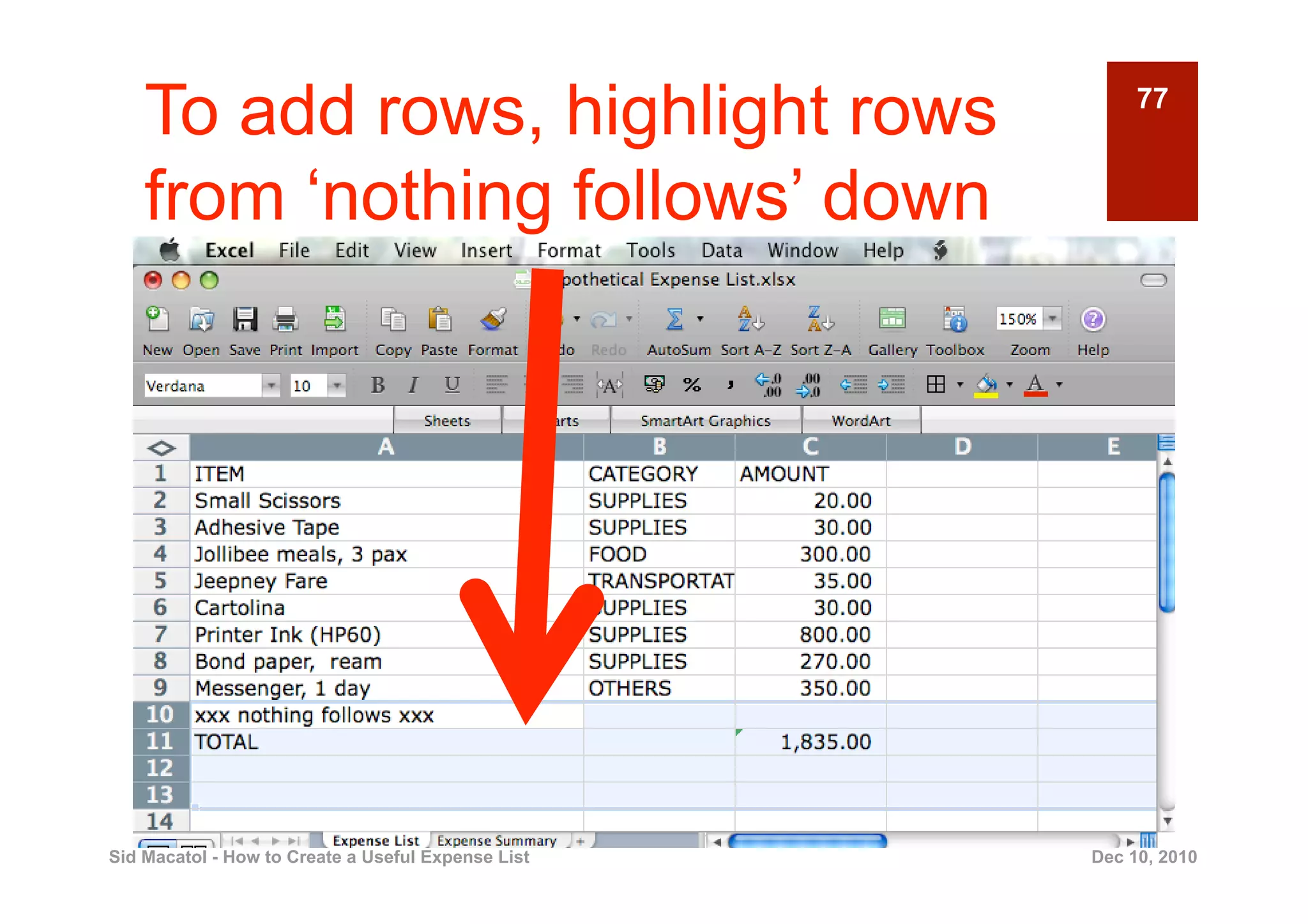Open the Toolbox icon

pos(955,319)
